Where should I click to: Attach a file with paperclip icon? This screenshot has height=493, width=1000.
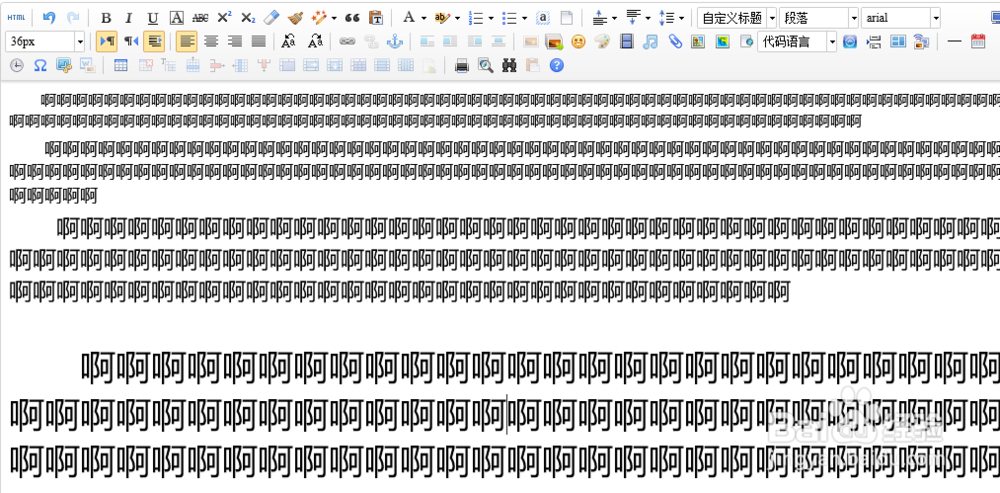[x=675, y=41]
